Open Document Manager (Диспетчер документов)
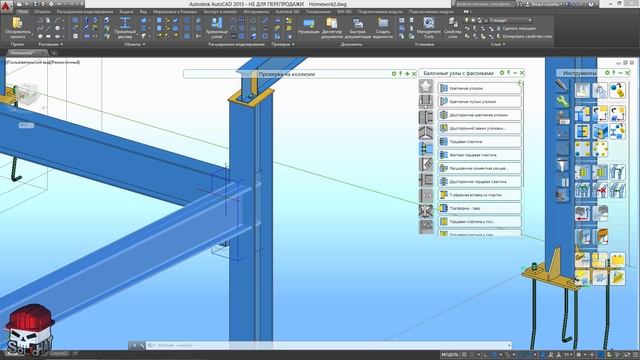Viewport: 640px width, 360px height. (x=332, y=28)
